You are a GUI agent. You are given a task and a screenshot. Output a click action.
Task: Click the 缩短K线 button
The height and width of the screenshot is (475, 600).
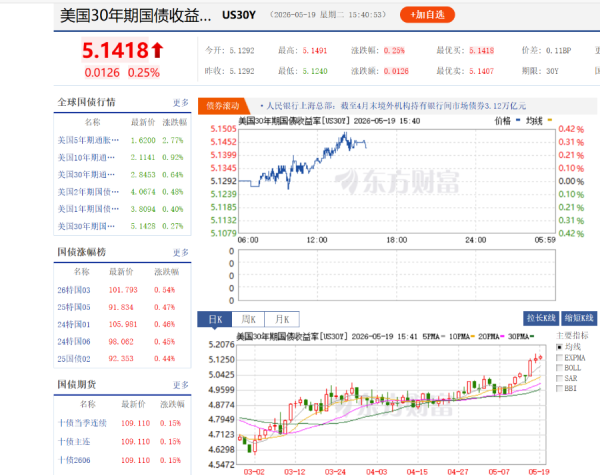579,318
